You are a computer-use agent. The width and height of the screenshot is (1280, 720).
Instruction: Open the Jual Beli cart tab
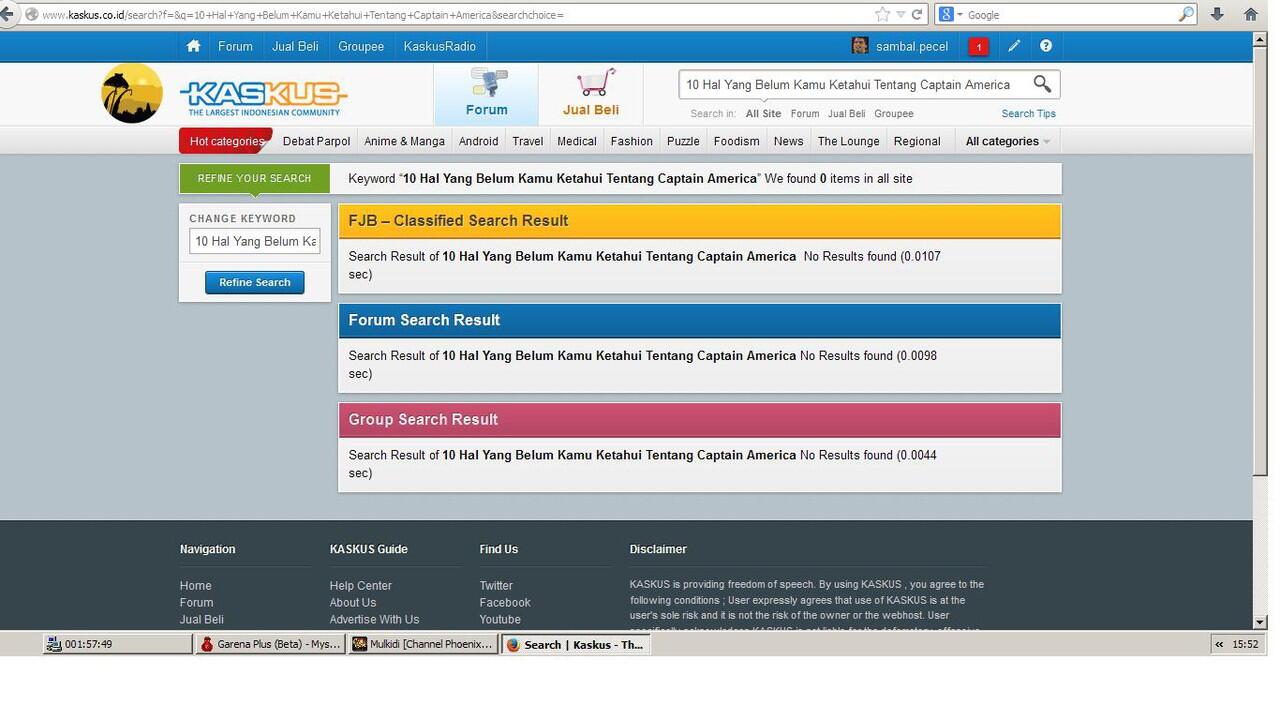pyautogui.click(x=591, y=94)
